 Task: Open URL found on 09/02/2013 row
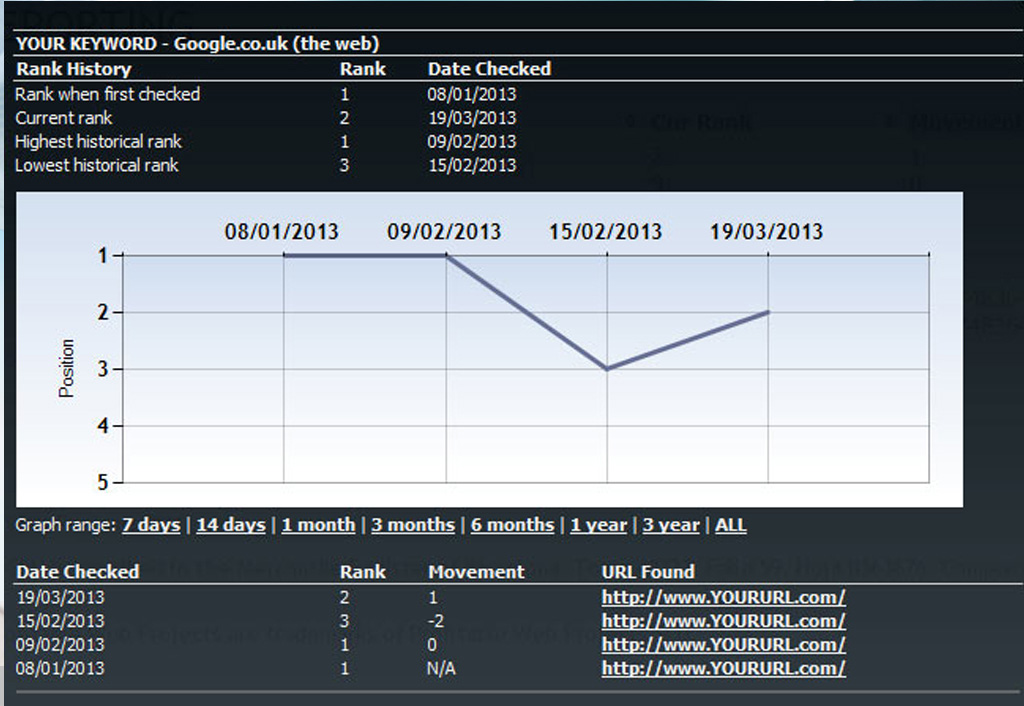pos(723,645)
